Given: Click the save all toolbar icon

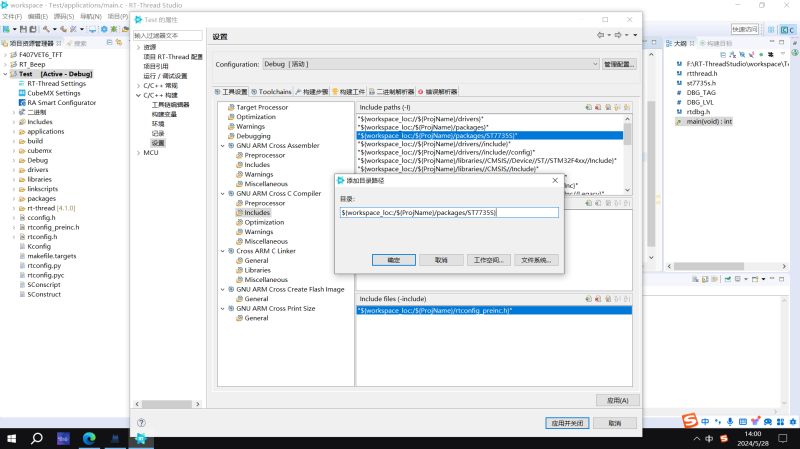Looking at the screenshot, I should pos(33,29).
